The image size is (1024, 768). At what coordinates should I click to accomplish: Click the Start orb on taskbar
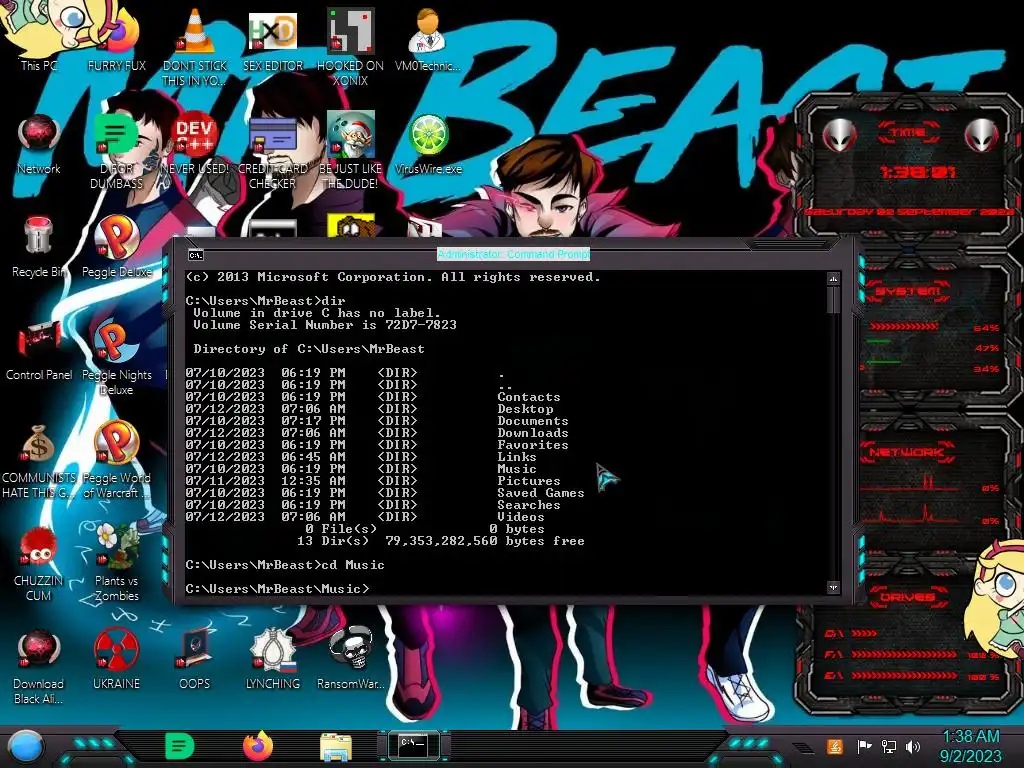tap(25, 747)
